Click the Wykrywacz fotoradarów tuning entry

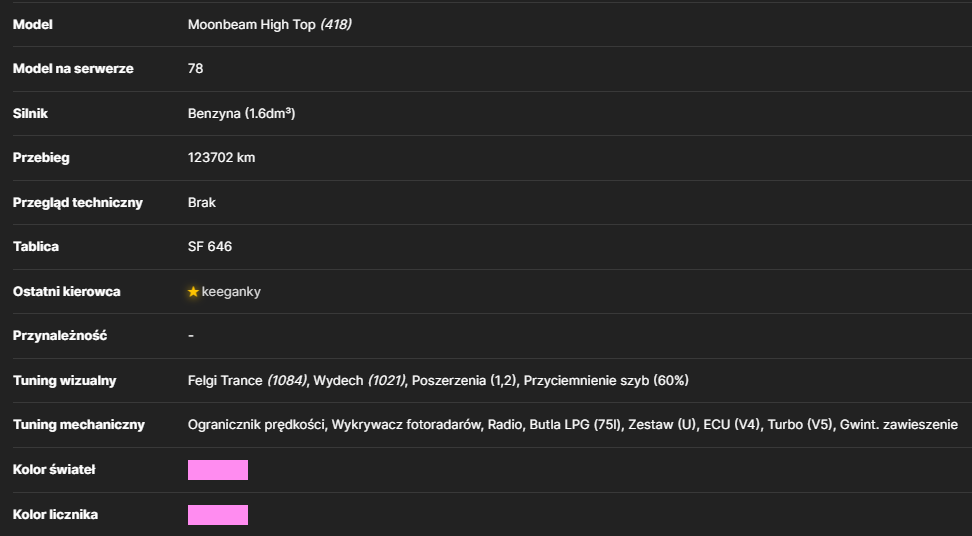pos(405,425)
